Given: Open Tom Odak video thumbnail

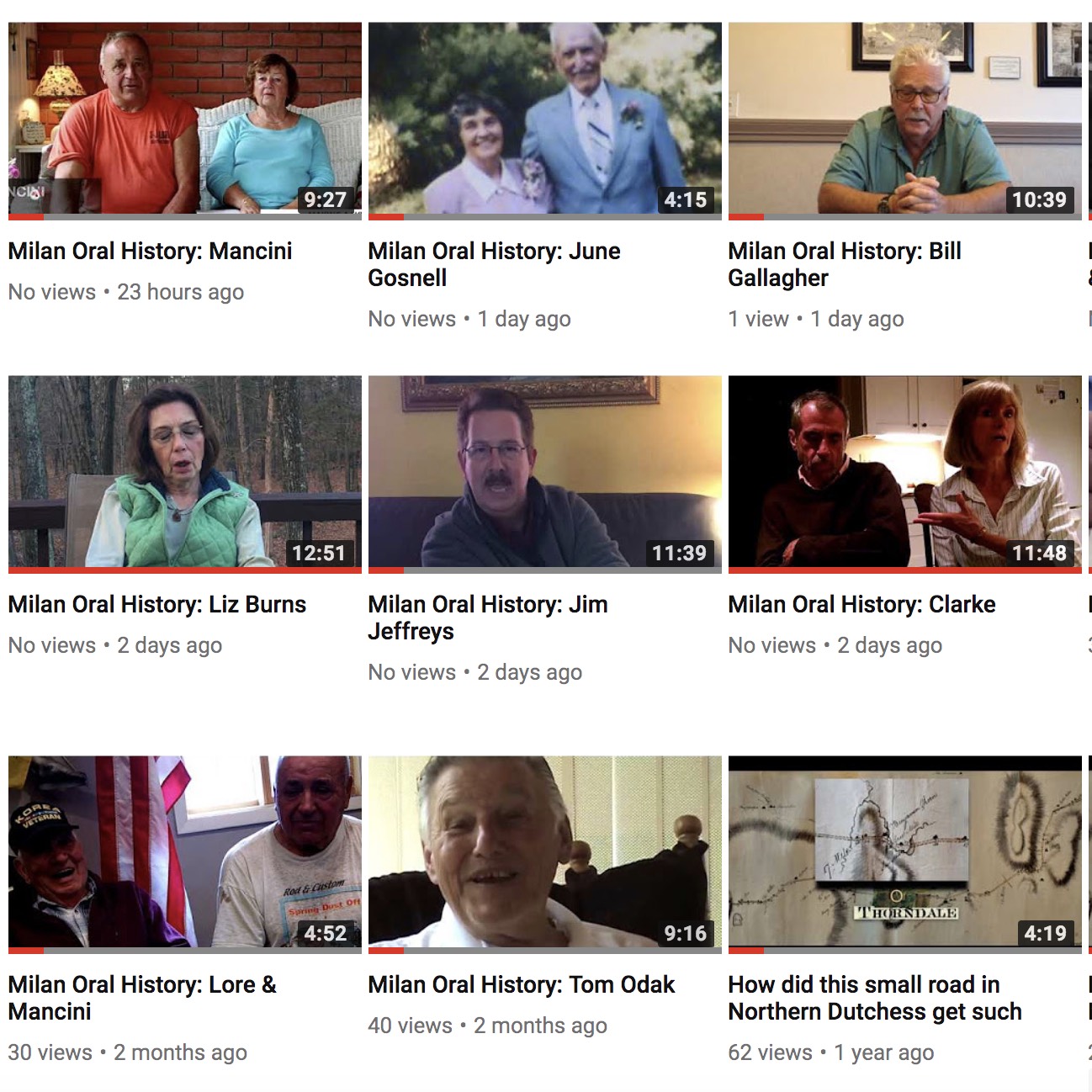Looking at the screenshot, I should click(x=545, y=855).
